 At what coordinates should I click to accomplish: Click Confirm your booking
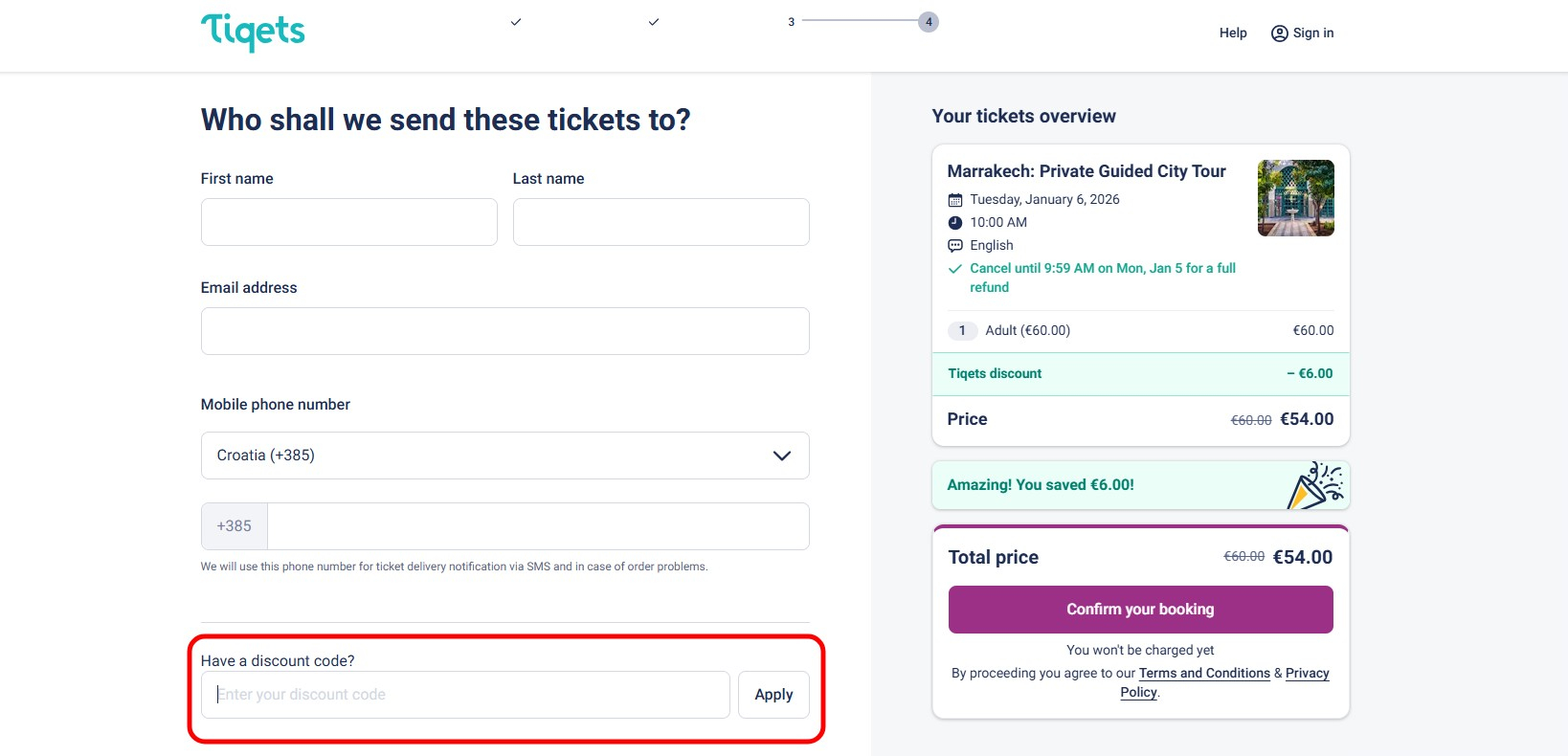coord(1139,609)
